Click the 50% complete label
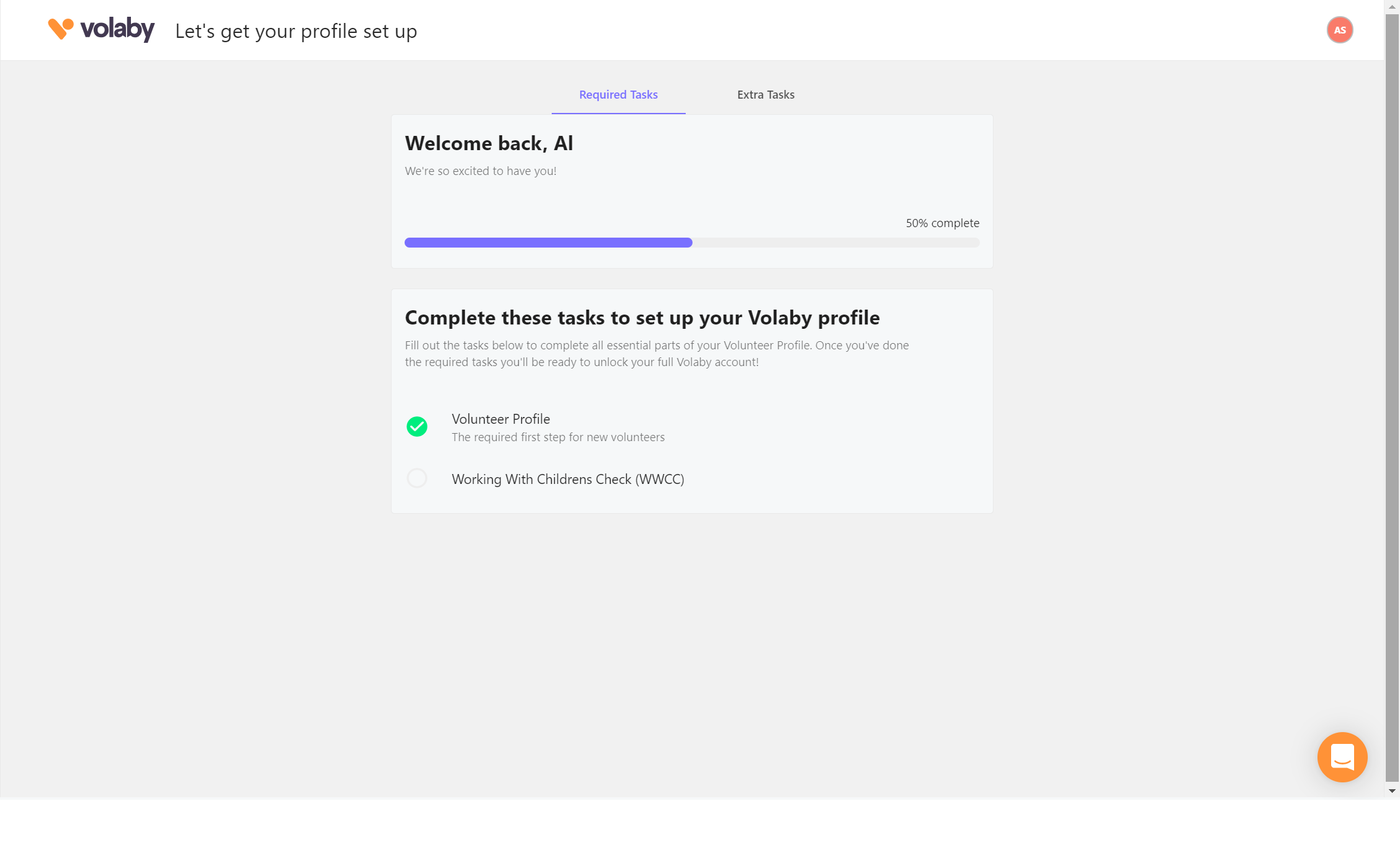 tap(941, 223)
